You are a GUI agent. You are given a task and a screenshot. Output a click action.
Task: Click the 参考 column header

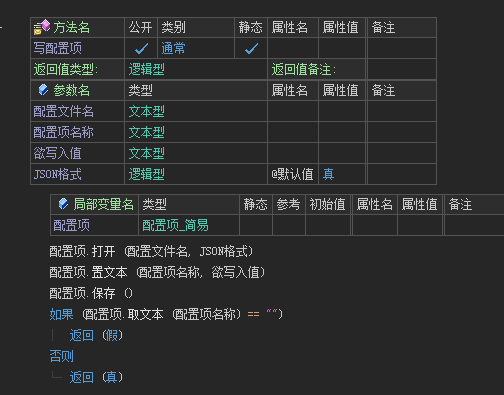[x=288, y=204]
